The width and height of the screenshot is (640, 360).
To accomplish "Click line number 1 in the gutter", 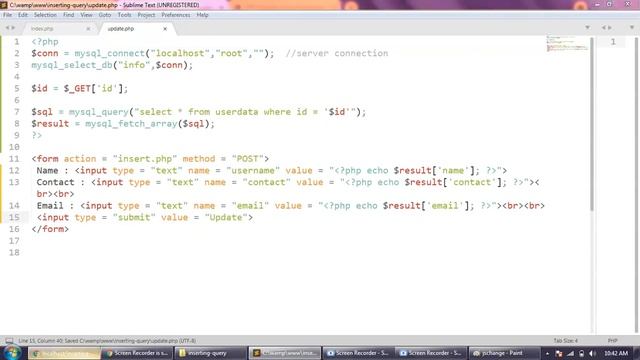I will tap(16, 42).
